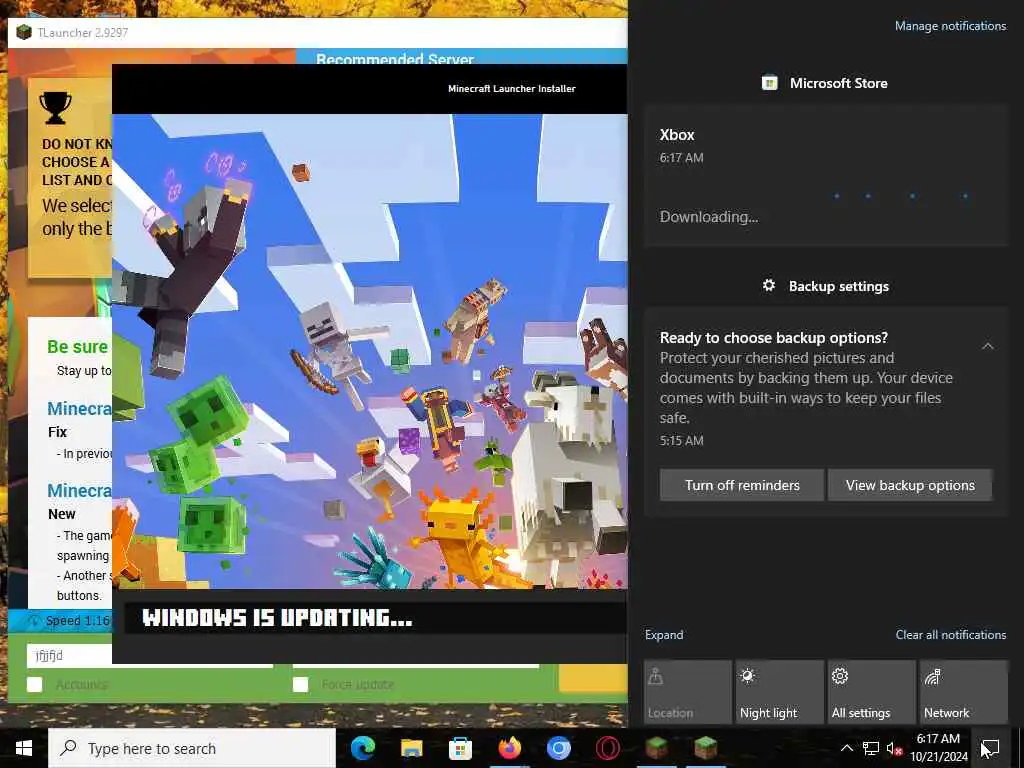This screenshot has width=1024, height=768.
Task: Click the Microsoft Store notification header icon
Action: (x=769, y=83)
